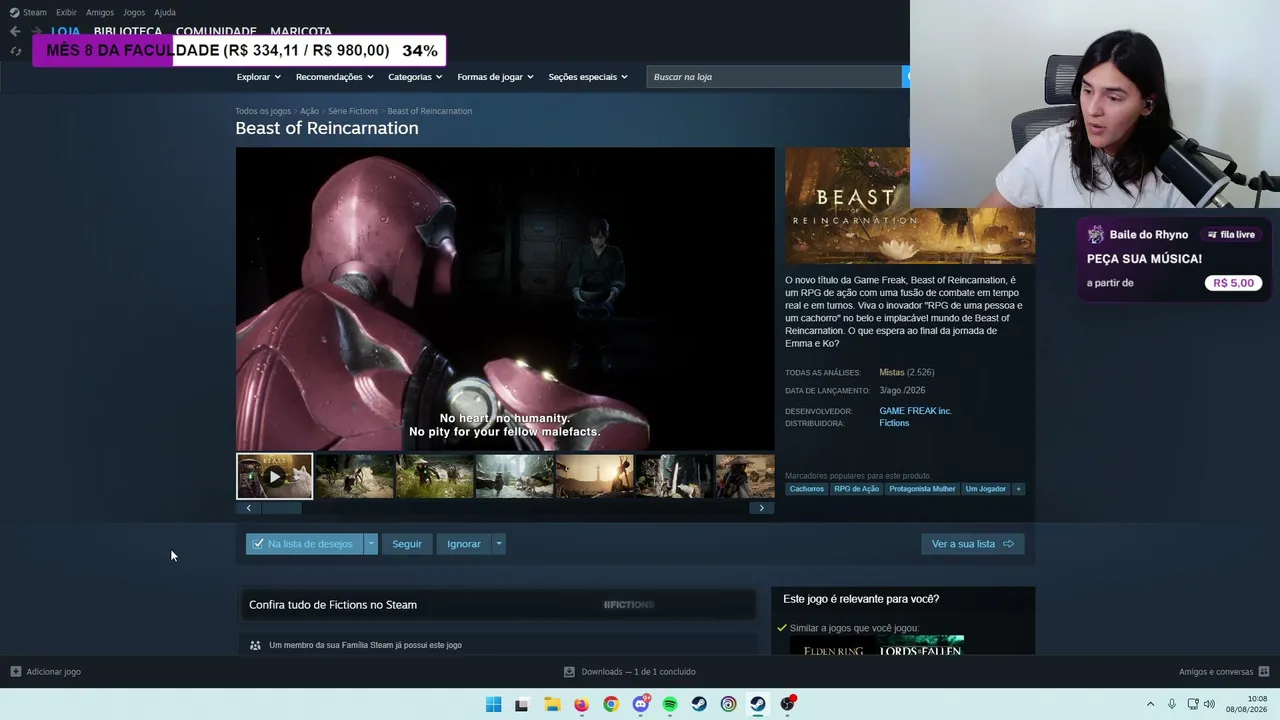Open the Confira tudo de Fictions banner
The image size is (1280, 720).
pos(497,605)
